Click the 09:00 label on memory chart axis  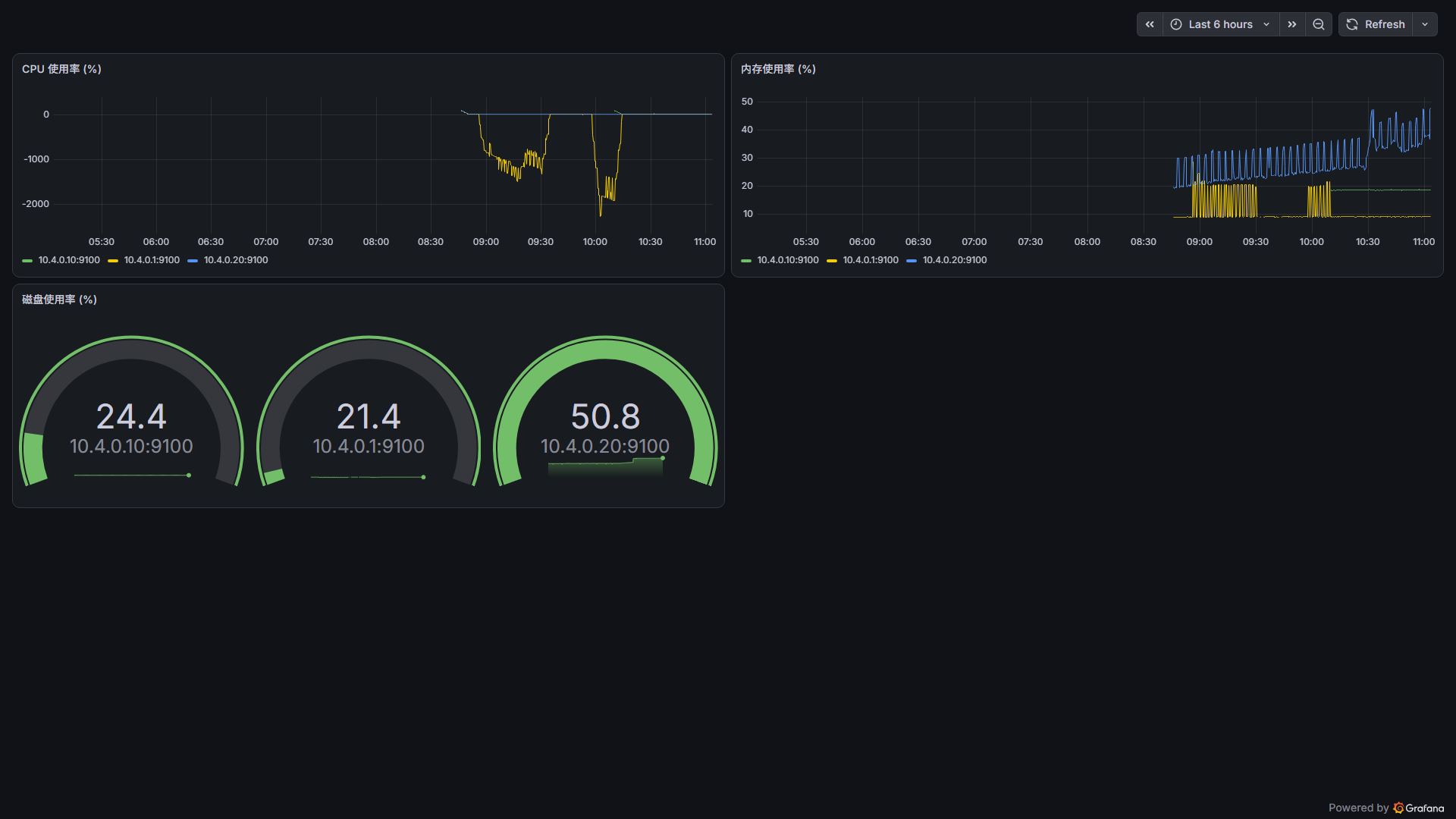point(1200,242)
